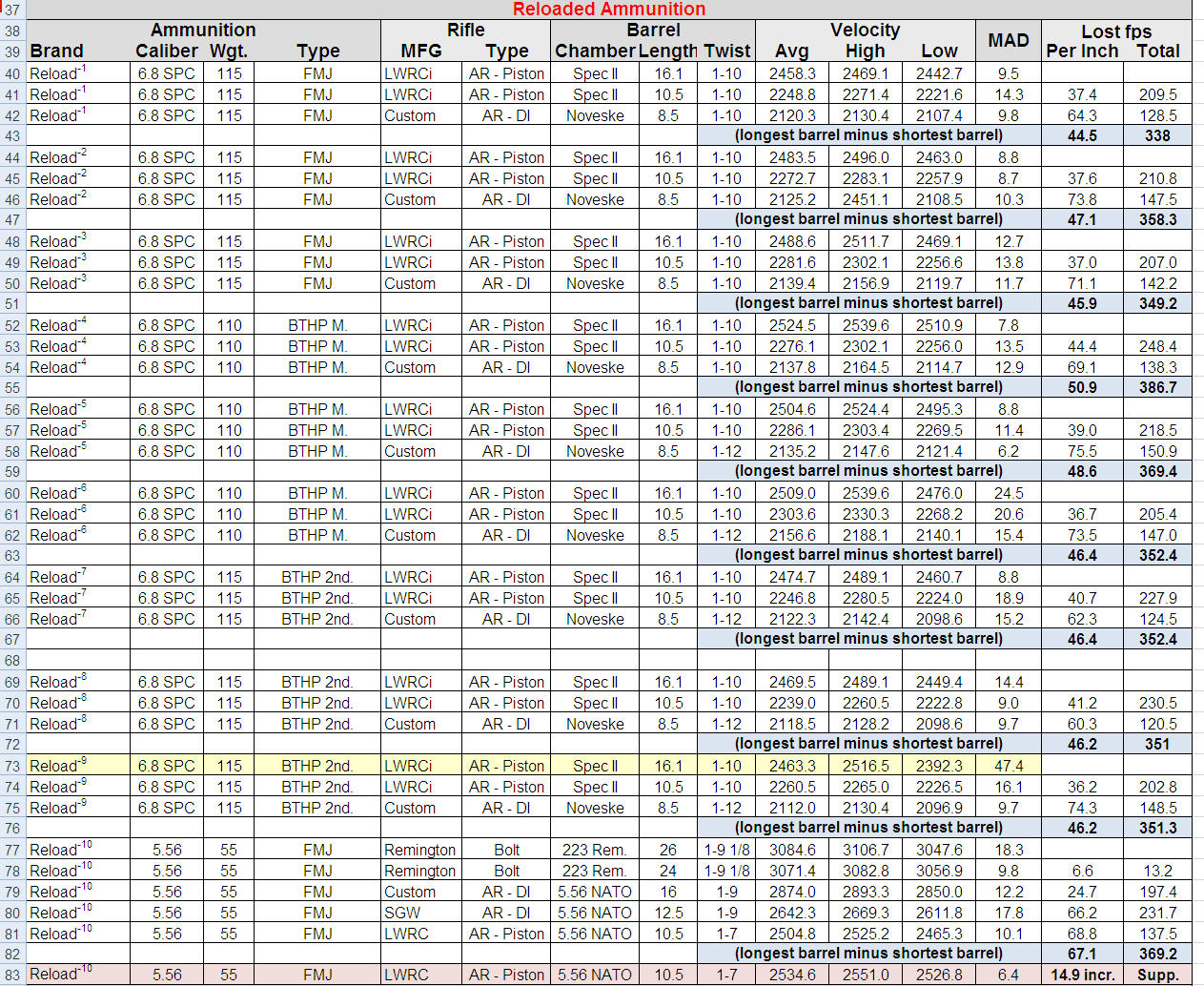The height and width of the screenshot is (986, 1204).
Task: Click the barrel length 26 cell
Action: (x=668, y=850)
